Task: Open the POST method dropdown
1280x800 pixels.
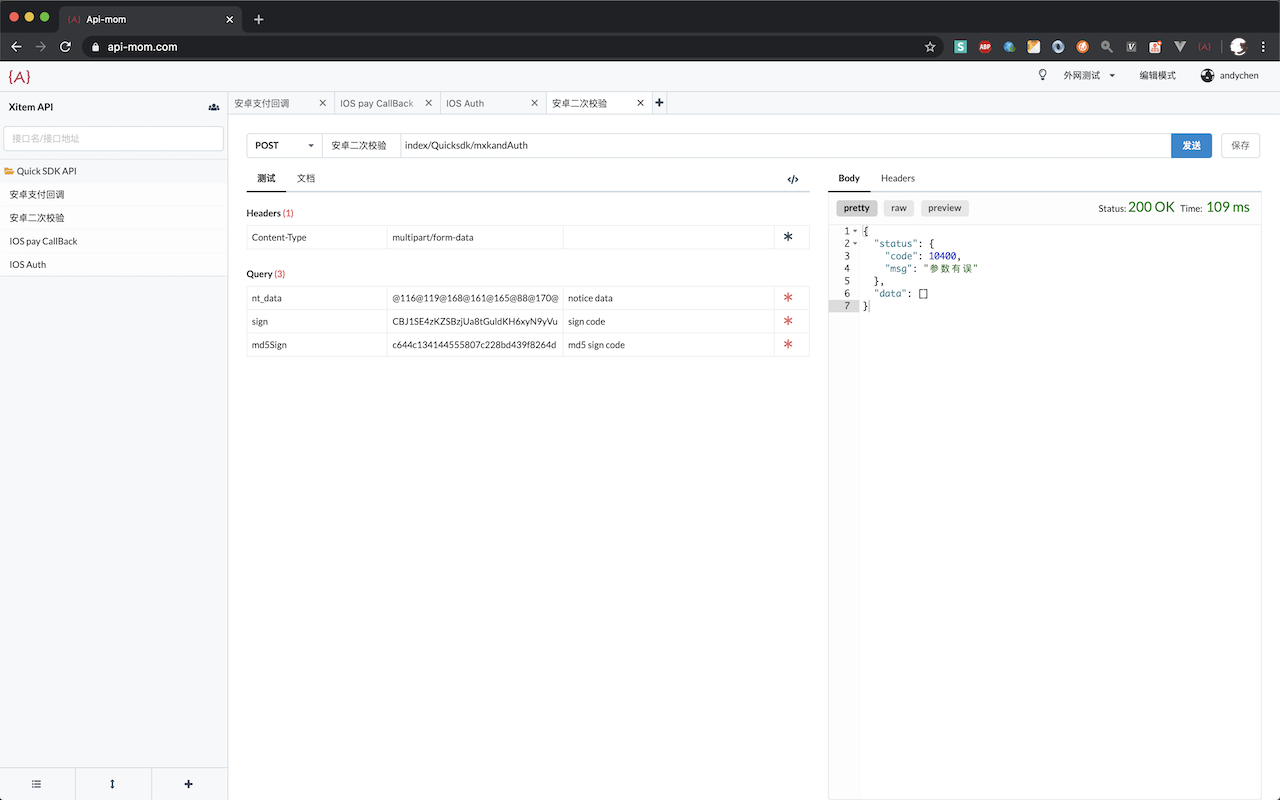Action: [284, 146]
